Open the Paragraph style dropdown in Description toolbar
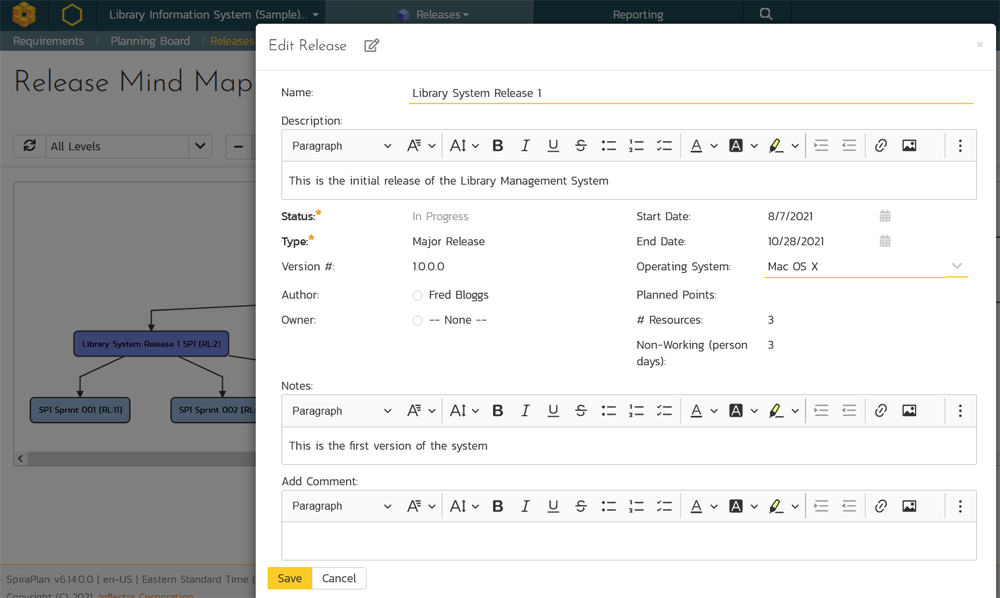The width and height of the screenshot is (1000, 598). [342, 146]
